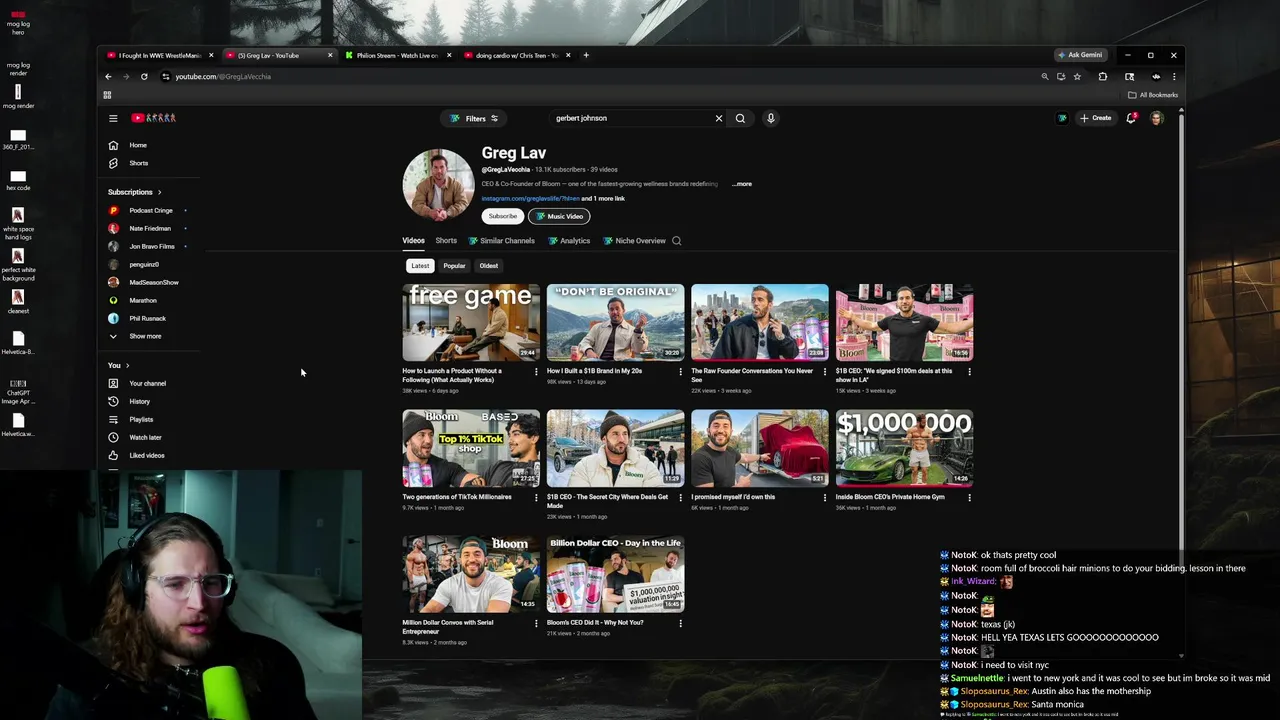Select the Latest sort chip
The width and height of the screenshot is (1280, 720).
point(420,266)
